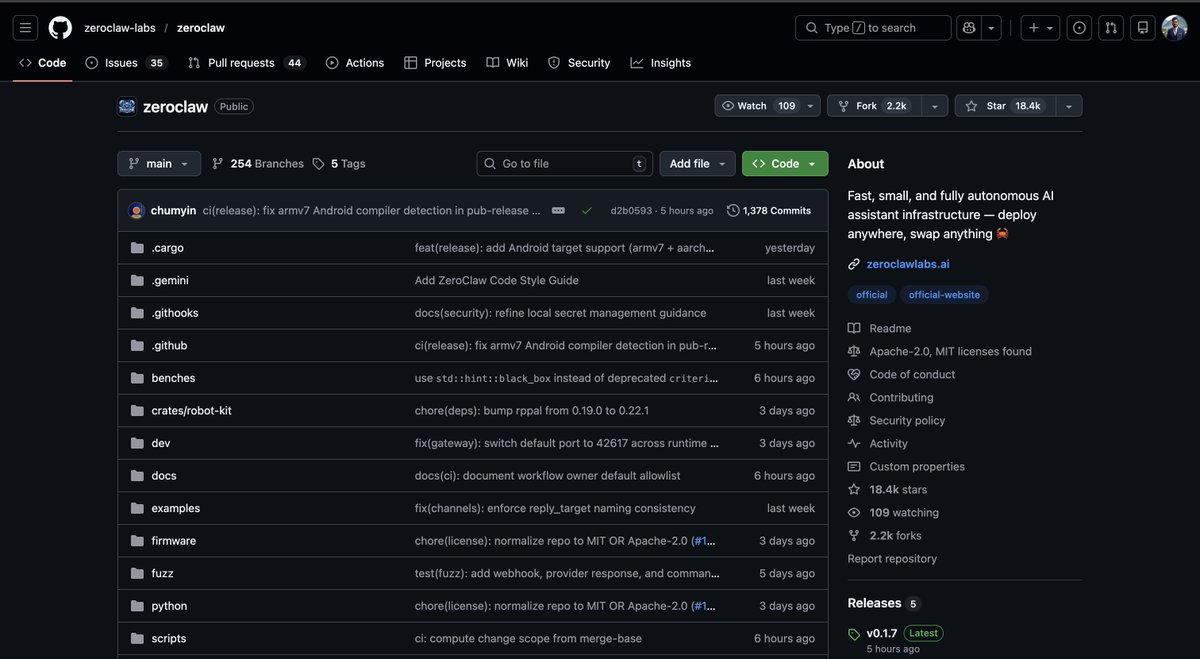Click the Activity pulse icon
Image resolution: width=1200 pixels, height=659 pixels.
[854, 443]
